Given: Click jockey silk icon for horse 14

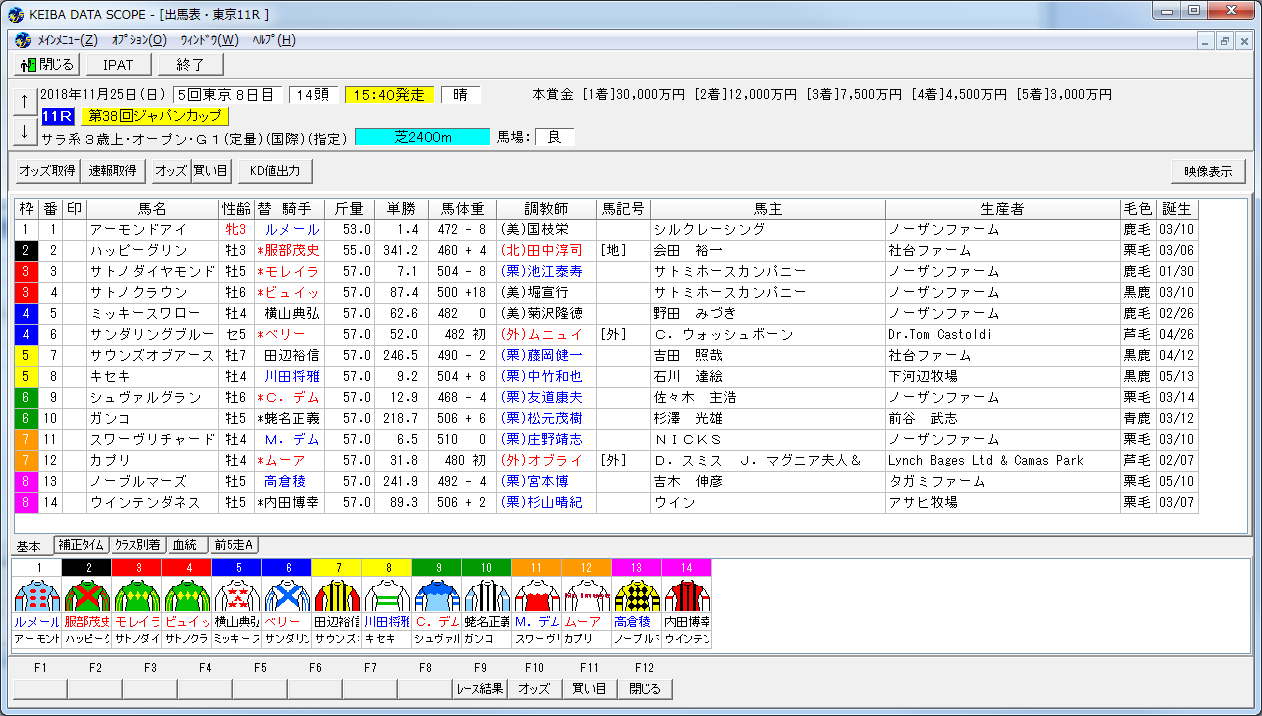Looking at the screenshot, I should click(x=687, y=596).
